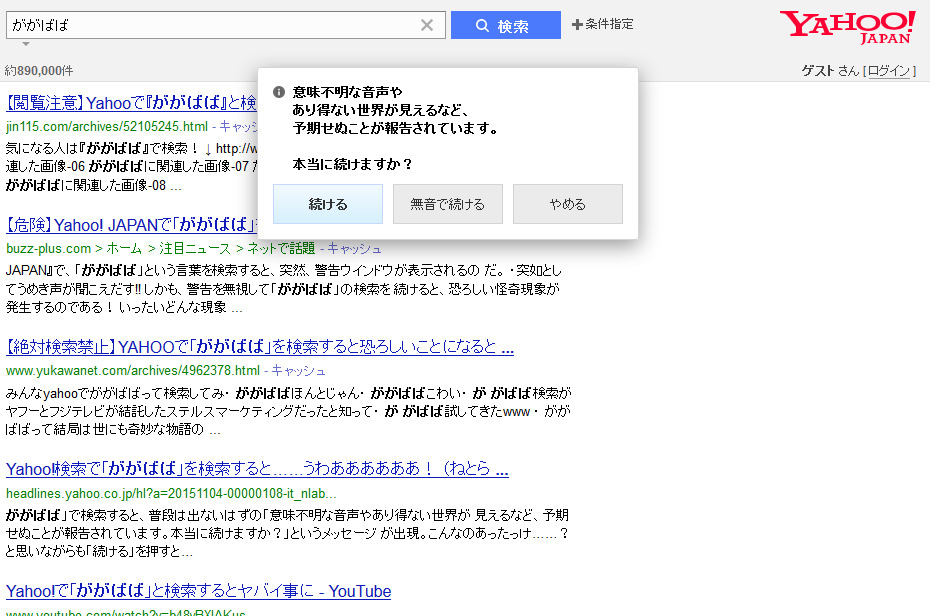Open the cache link of jin115.com result

[238, 126]
